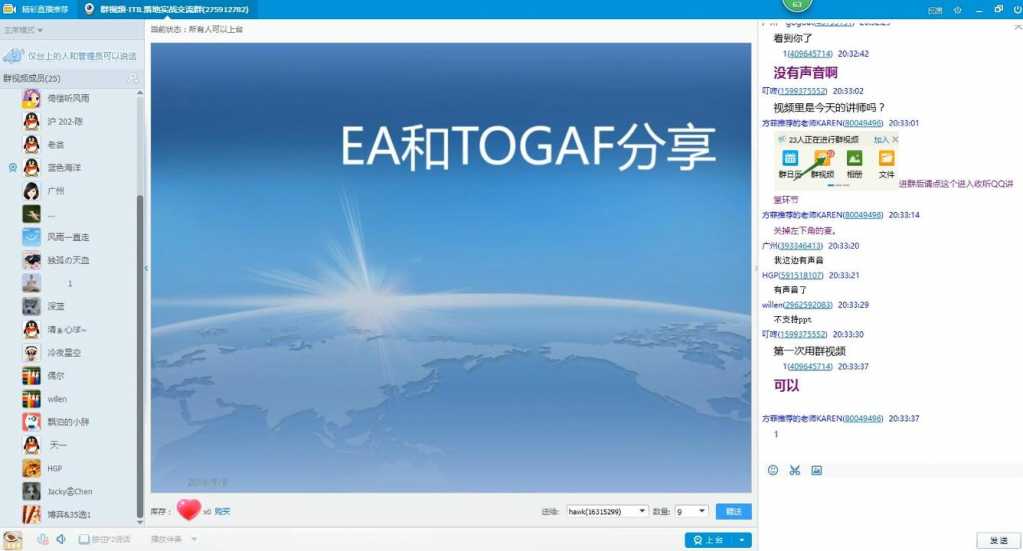The image size is (1023, 551).
Task: Toggle the microphone icon in bottom bar
Action: pyautogui.click(x=42, y=539)
